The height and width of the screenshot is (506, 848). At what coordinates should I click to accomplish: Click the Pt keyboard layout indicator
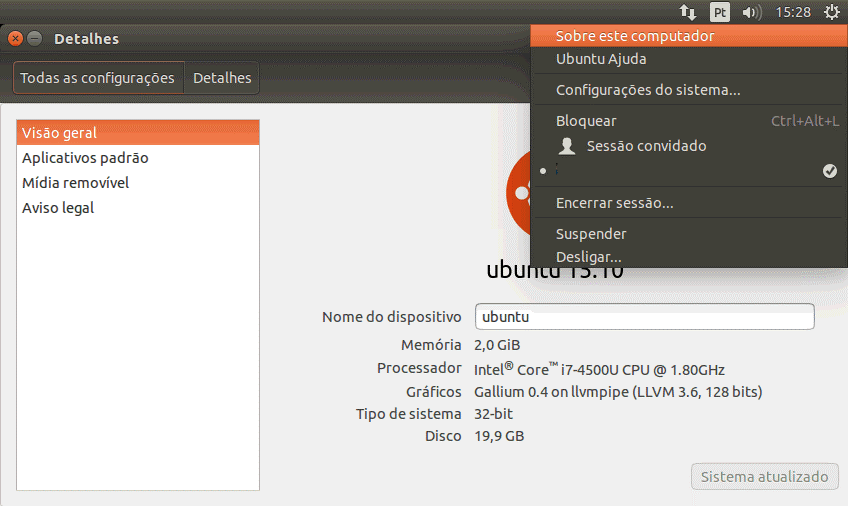point(720,13)
